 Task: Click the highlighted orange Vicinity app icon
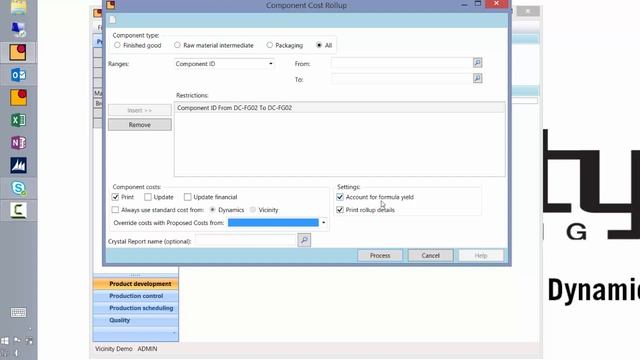coord(18,53)
